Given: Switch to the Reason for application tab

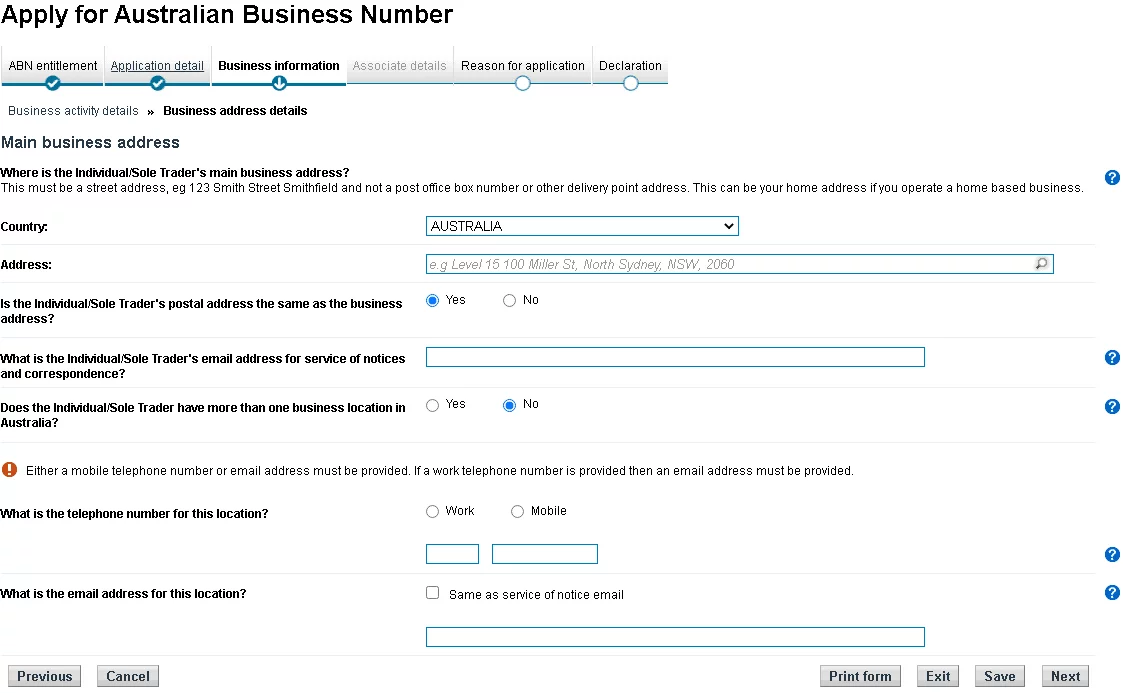Looking at the screenshot, I should pyautogui.click(x=522, y=66).
